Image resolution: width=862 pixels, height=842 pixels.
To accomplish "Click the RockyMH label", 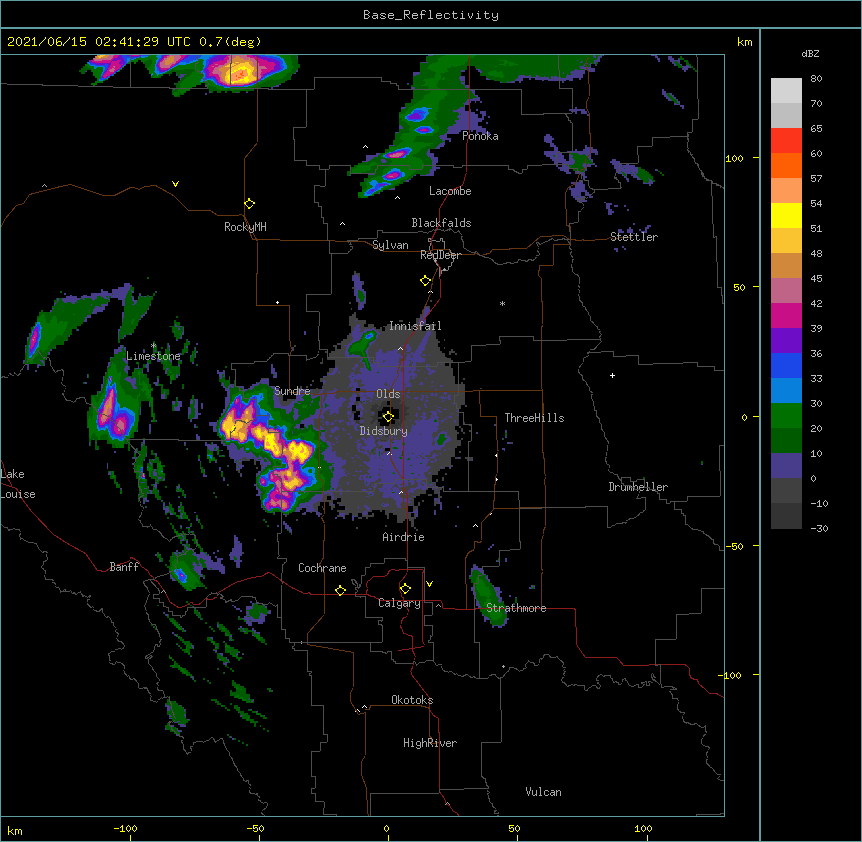I will 245,227.
